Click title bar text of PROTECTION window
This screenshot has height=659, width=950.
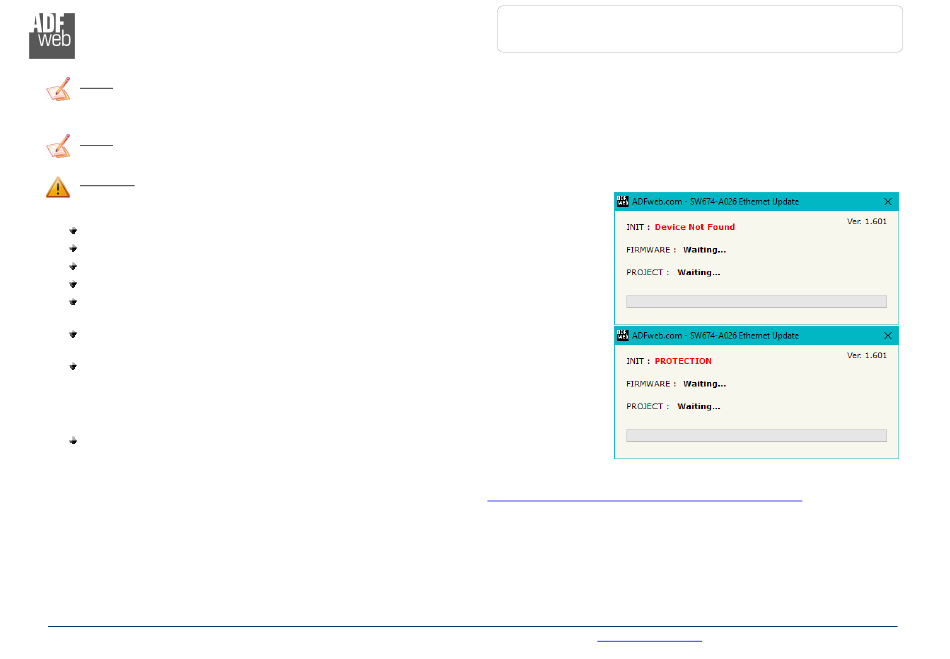[x=715, y=336]
